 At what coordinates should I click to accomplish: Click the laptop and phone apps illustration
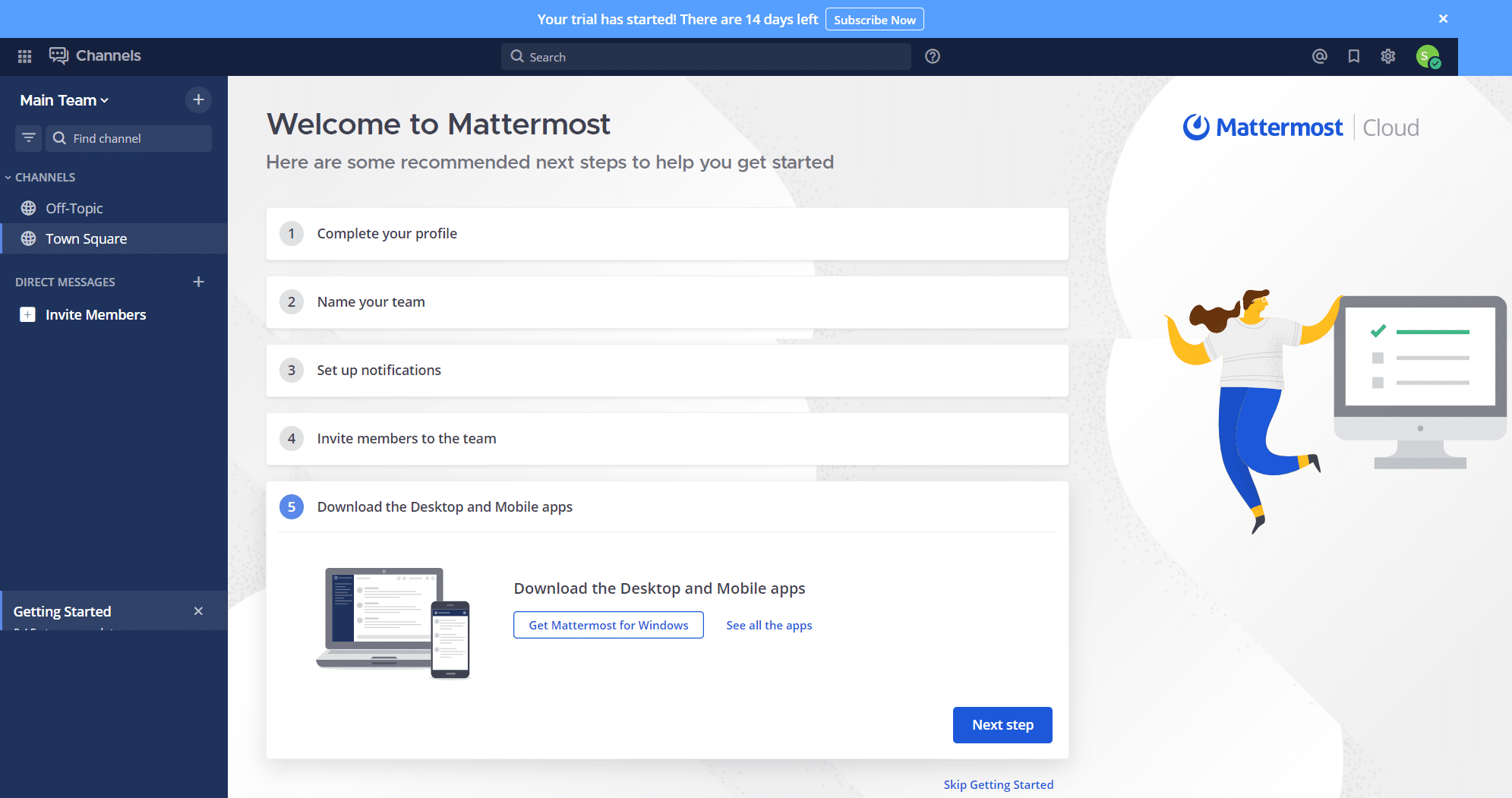(x=393, y=623)
